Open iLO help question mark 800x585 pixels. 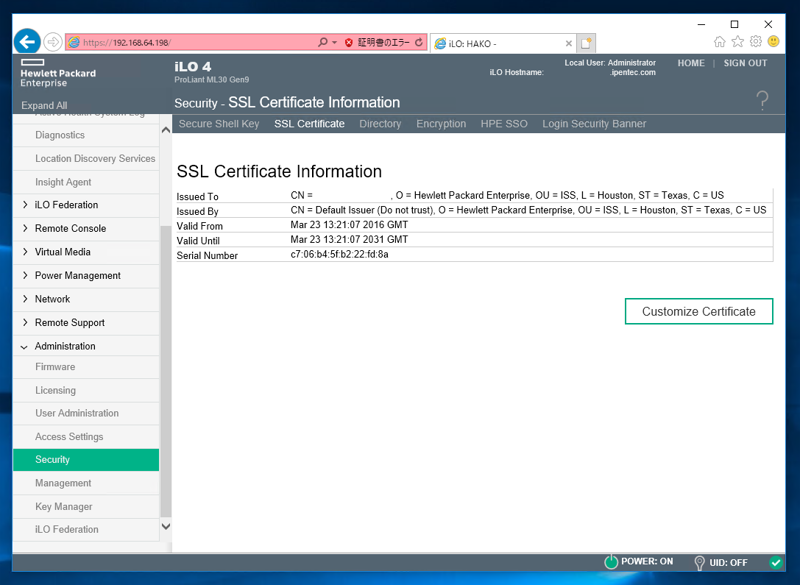click(x=762, y=100)
